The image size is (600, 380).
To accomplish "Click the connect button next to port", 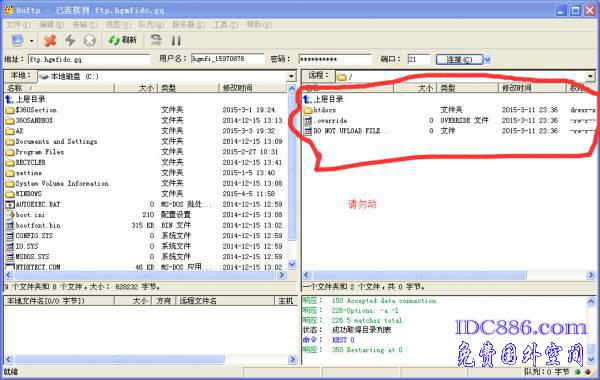I will pos(459,59).
